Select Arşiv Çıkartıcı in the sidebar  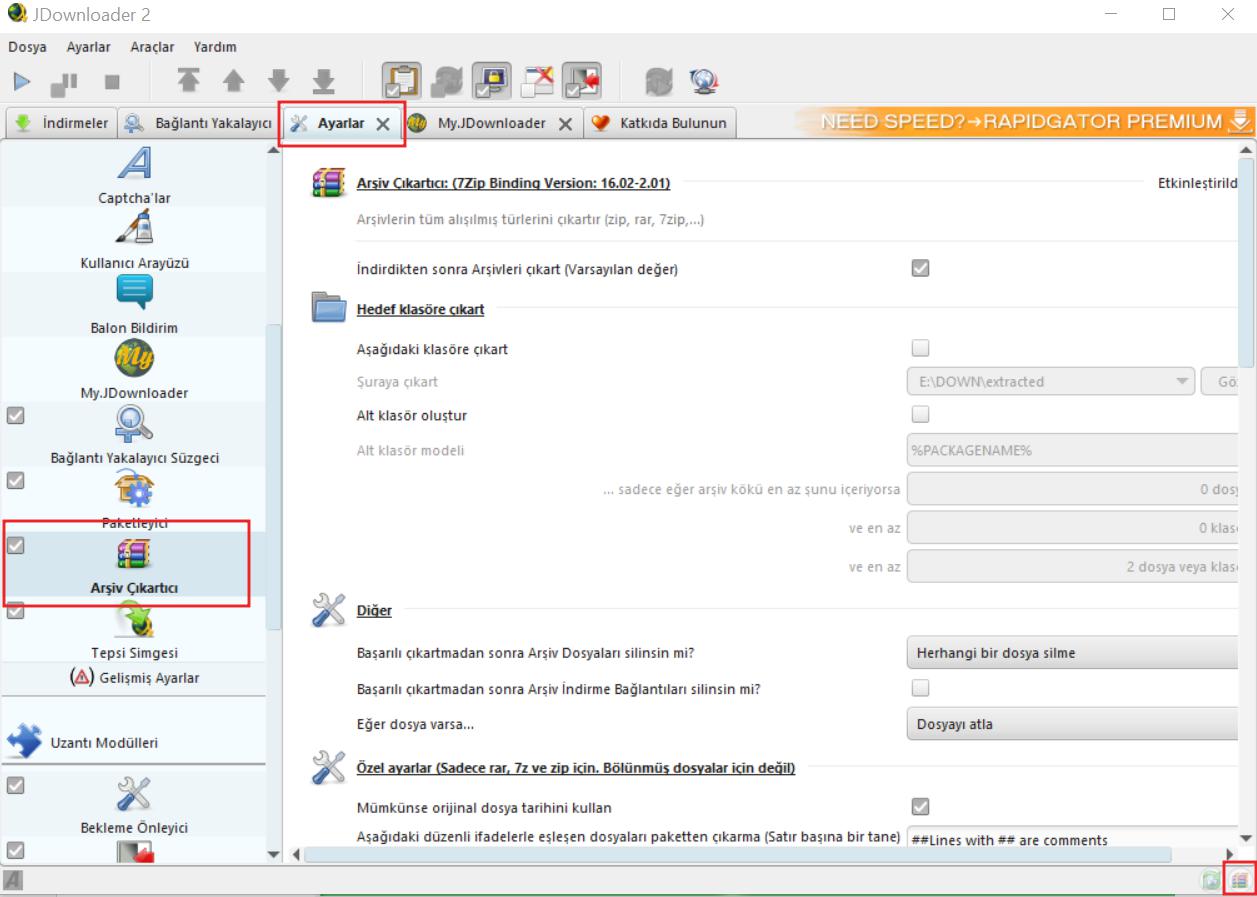[134, 565]
